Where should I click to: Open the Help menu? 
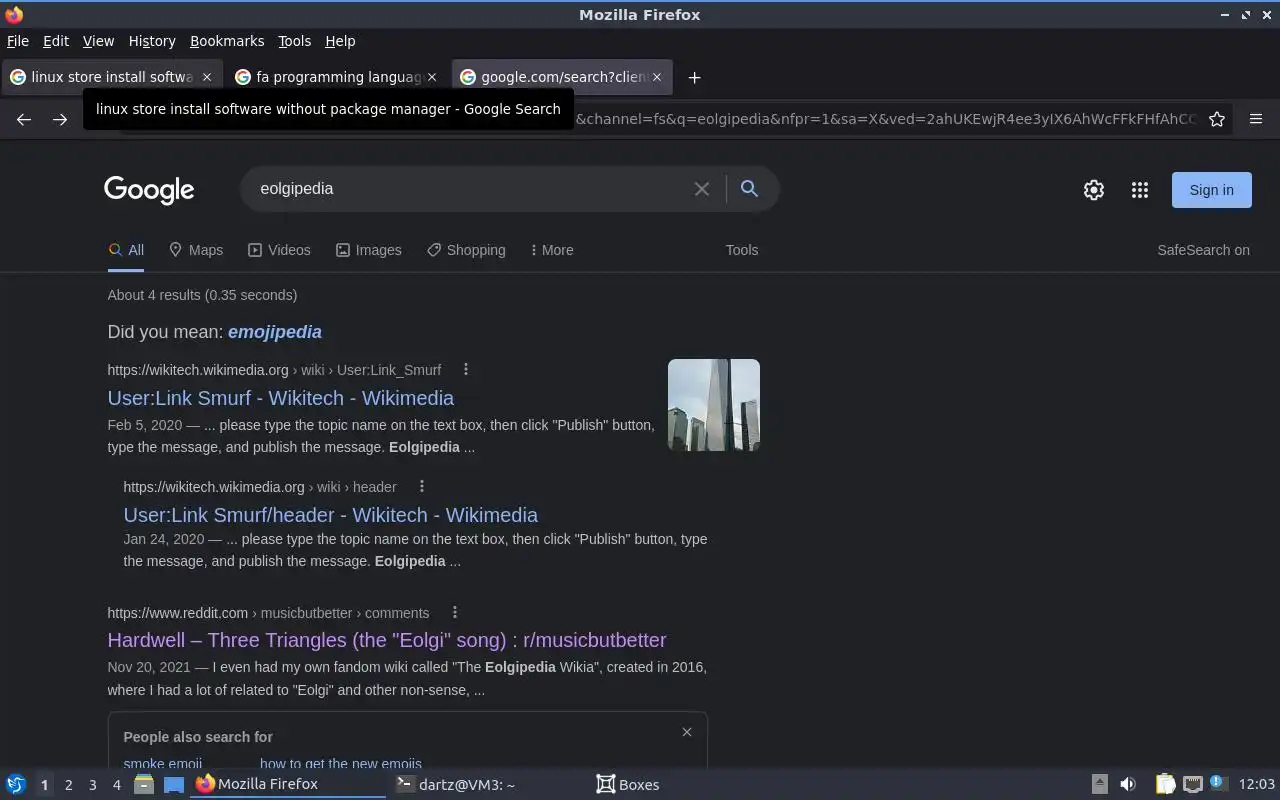[340, 41]
